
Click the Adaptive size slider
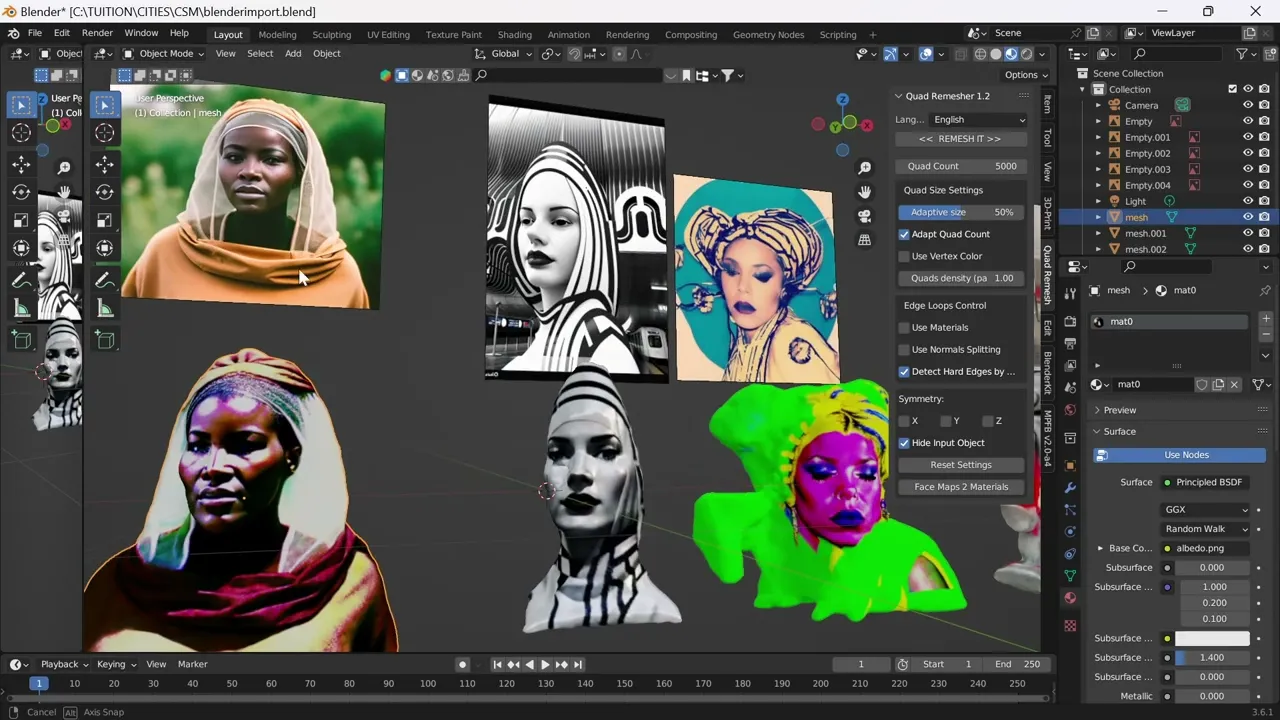(x=961, y=212)
